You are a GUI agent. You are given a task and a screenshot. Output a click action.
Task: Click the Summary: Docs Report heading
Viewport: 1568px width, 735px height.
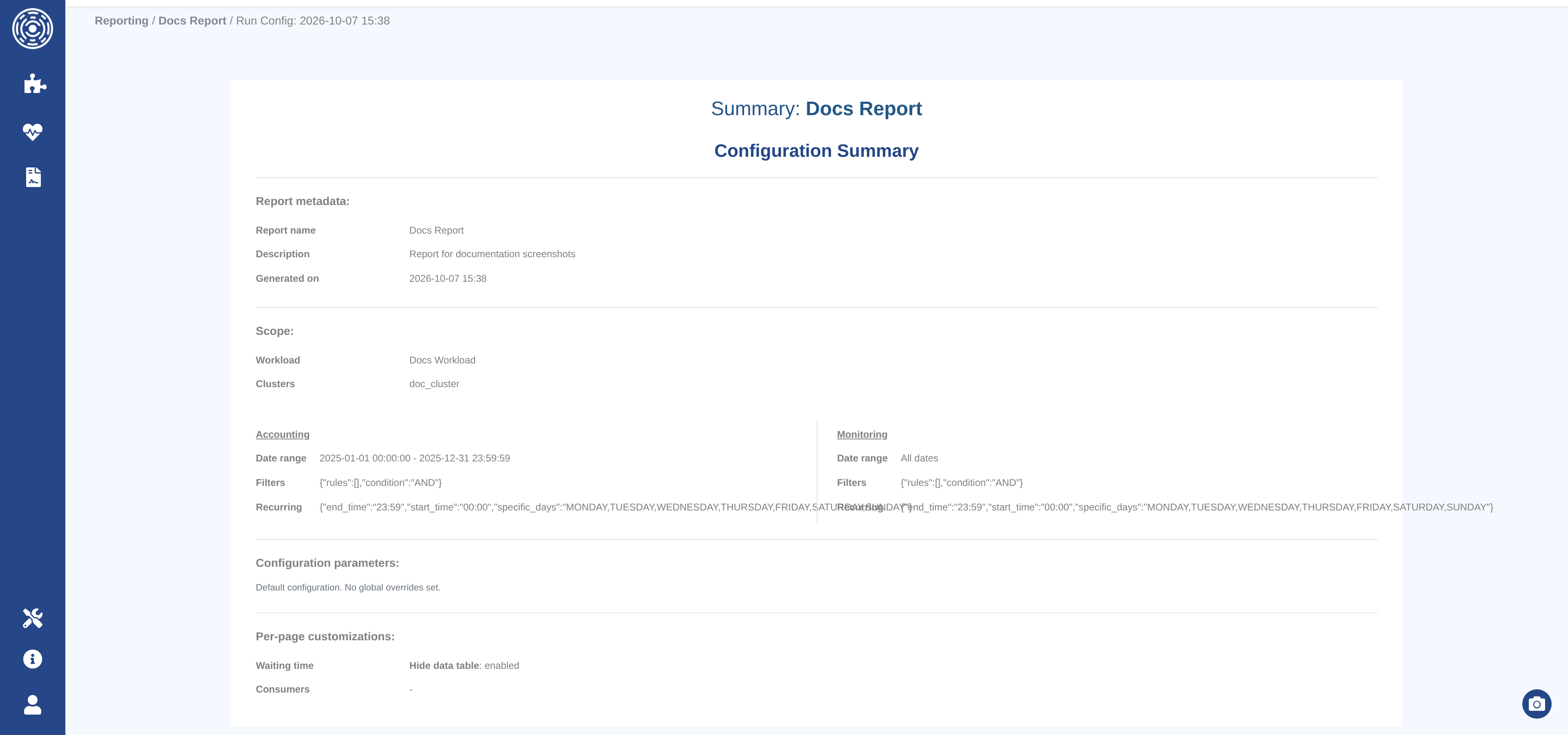click(x=816, y=108)
